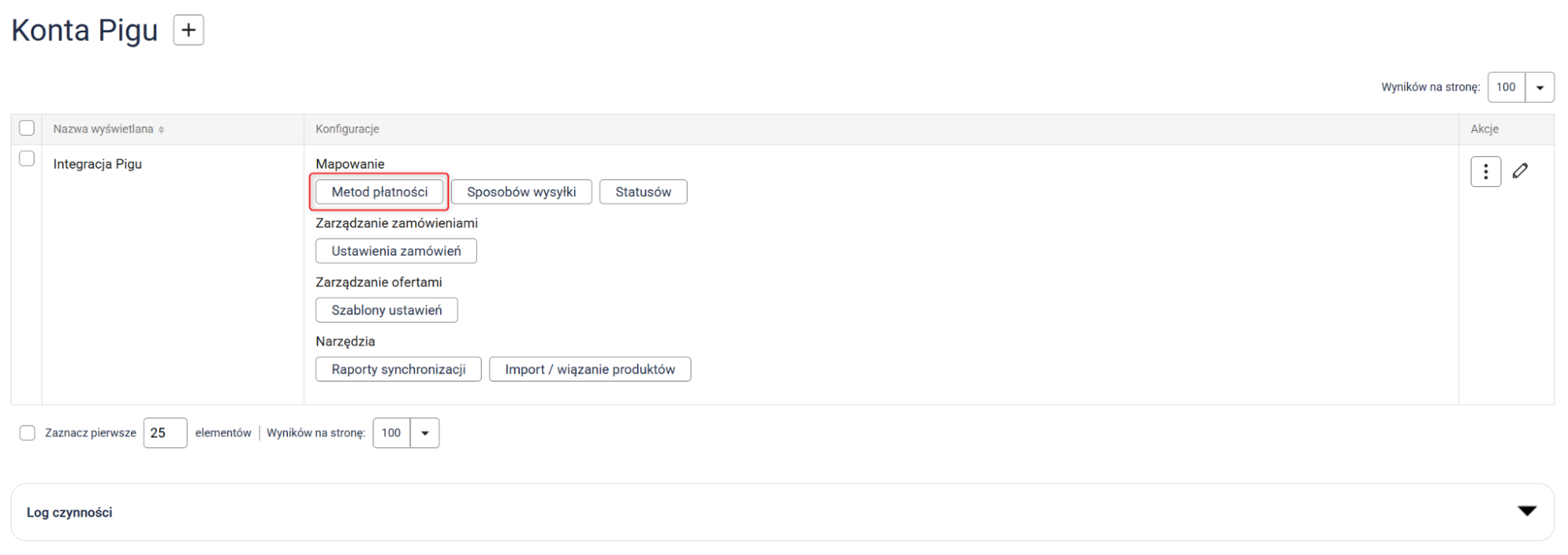Open Statusów mapping
This screenshot has height=555, width=1568.
coord(643,192)
